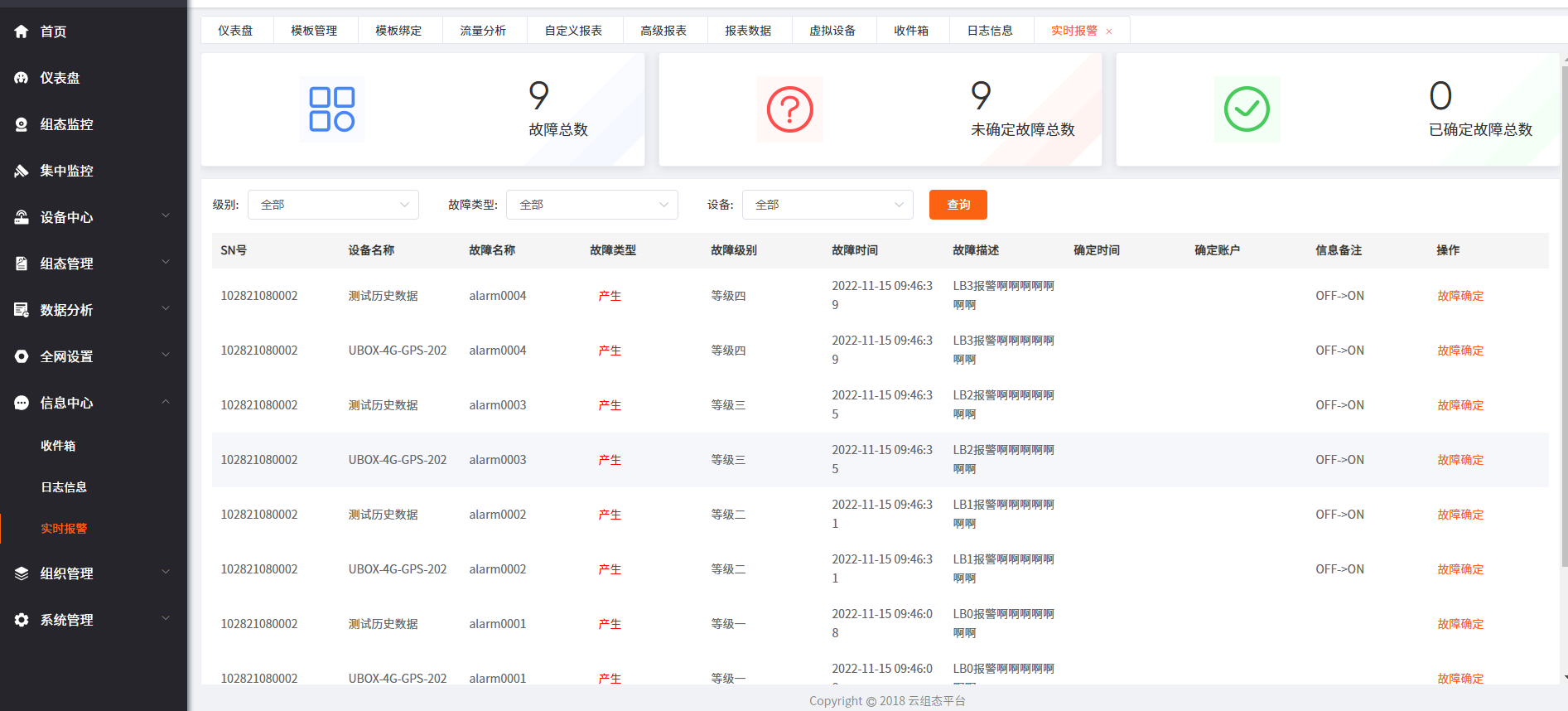The width and height of the screenshot is (1568, 711).
Task: Open 收件箱 in the sidebar submenu
Action: (x=58, y=446)
